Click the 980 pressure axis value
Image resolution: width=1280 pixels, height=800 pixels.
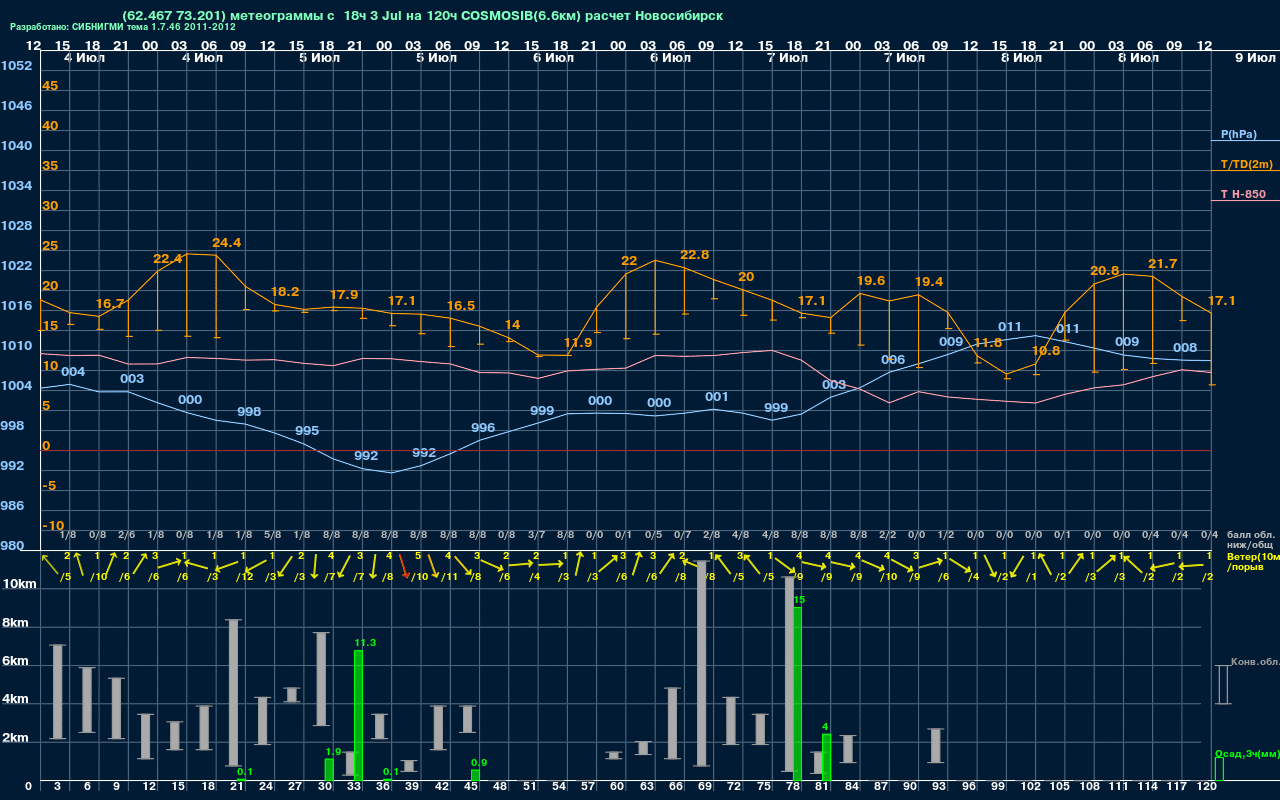pyautogui.click(x=13, y=546)
